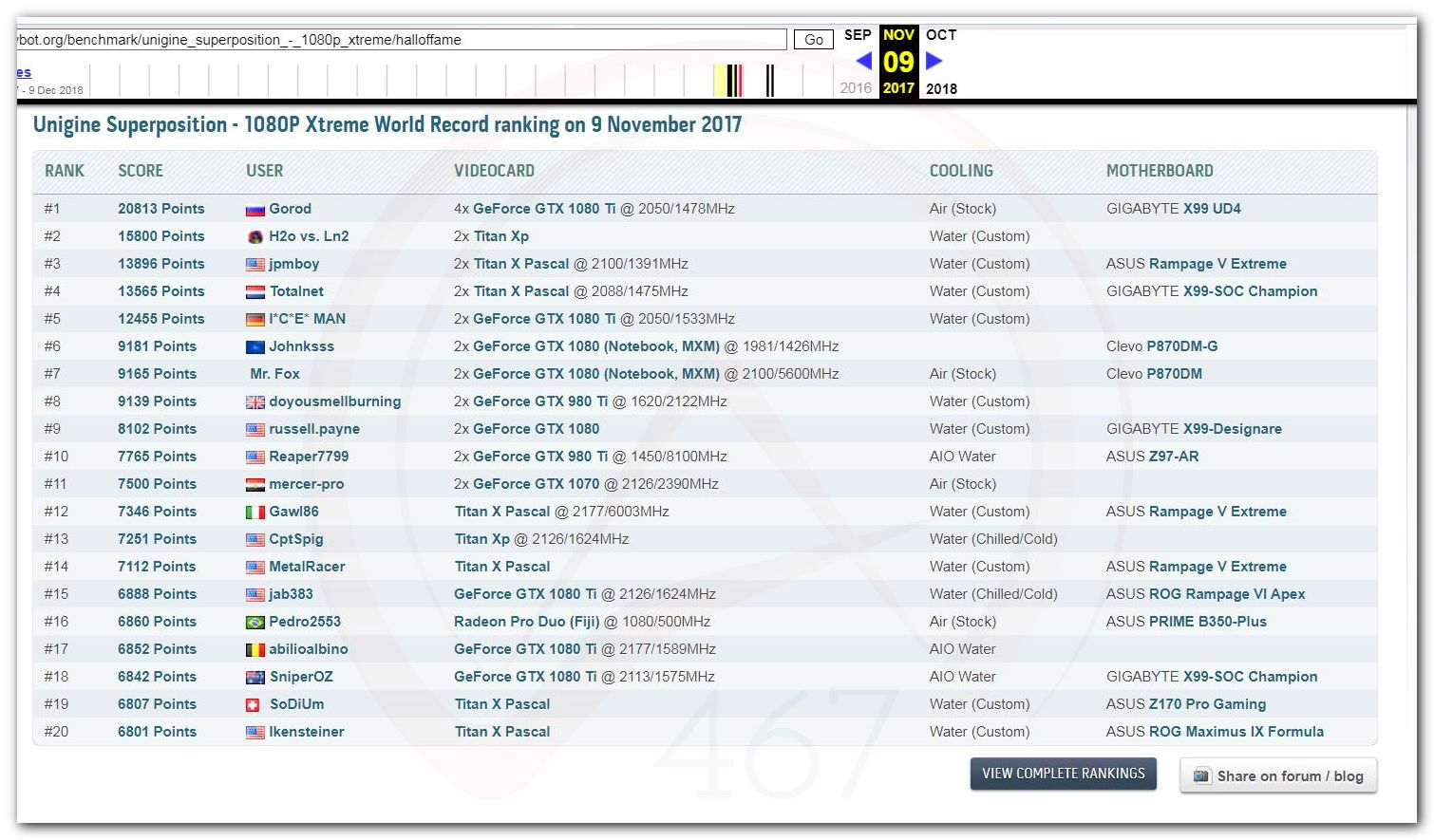Click the VIDEOCARD column header
Image resolution: width=1434 pixels, height=840 pixels.
(x=494, y=171)
